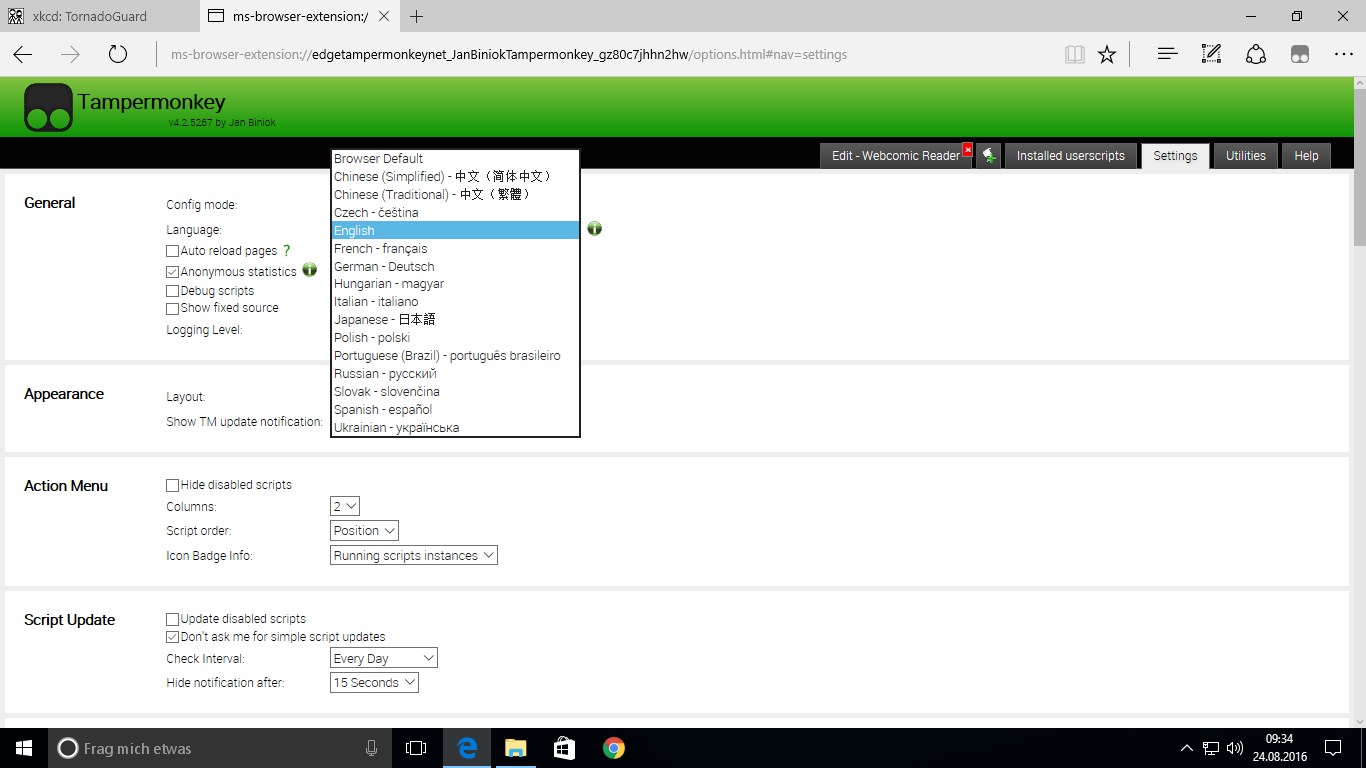Enable Debug scripts checkbox

pos(172,291)
